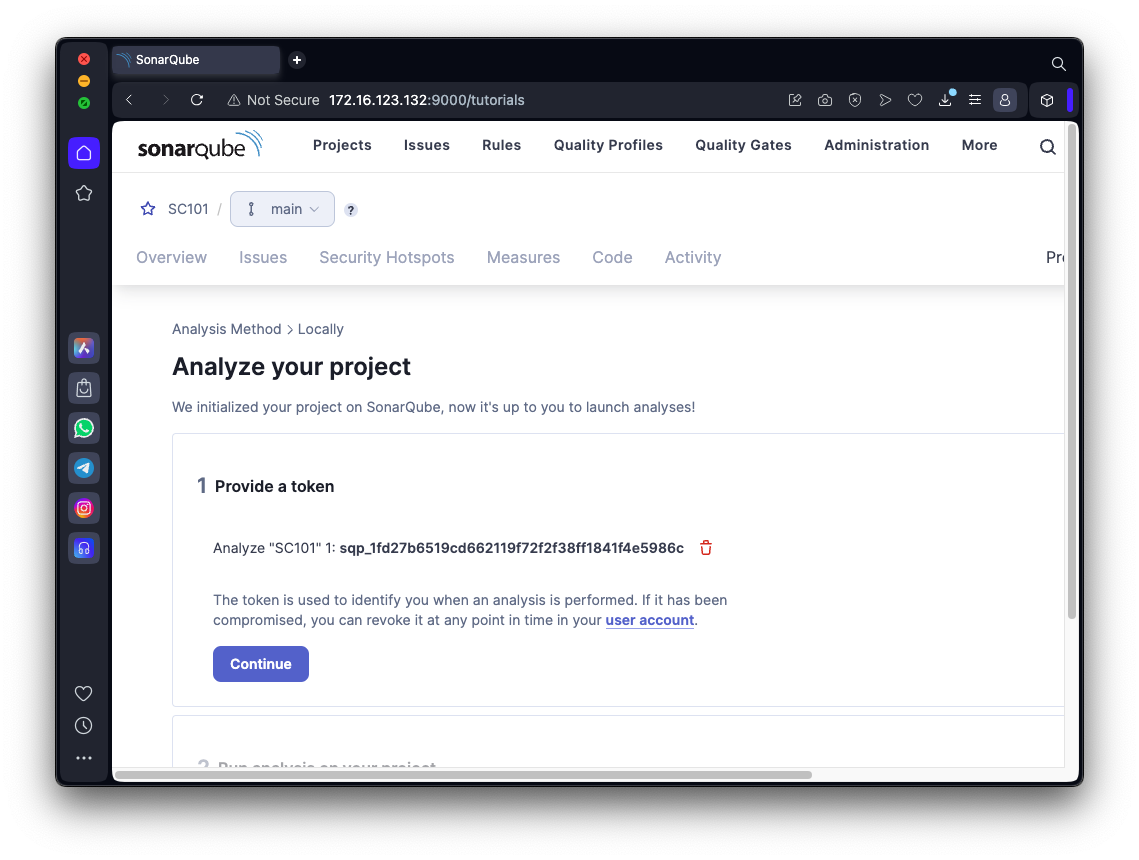Switch to Security Hotspots tab
Image resolution: width=1139 pixels, height=860 pixels.
386,257
